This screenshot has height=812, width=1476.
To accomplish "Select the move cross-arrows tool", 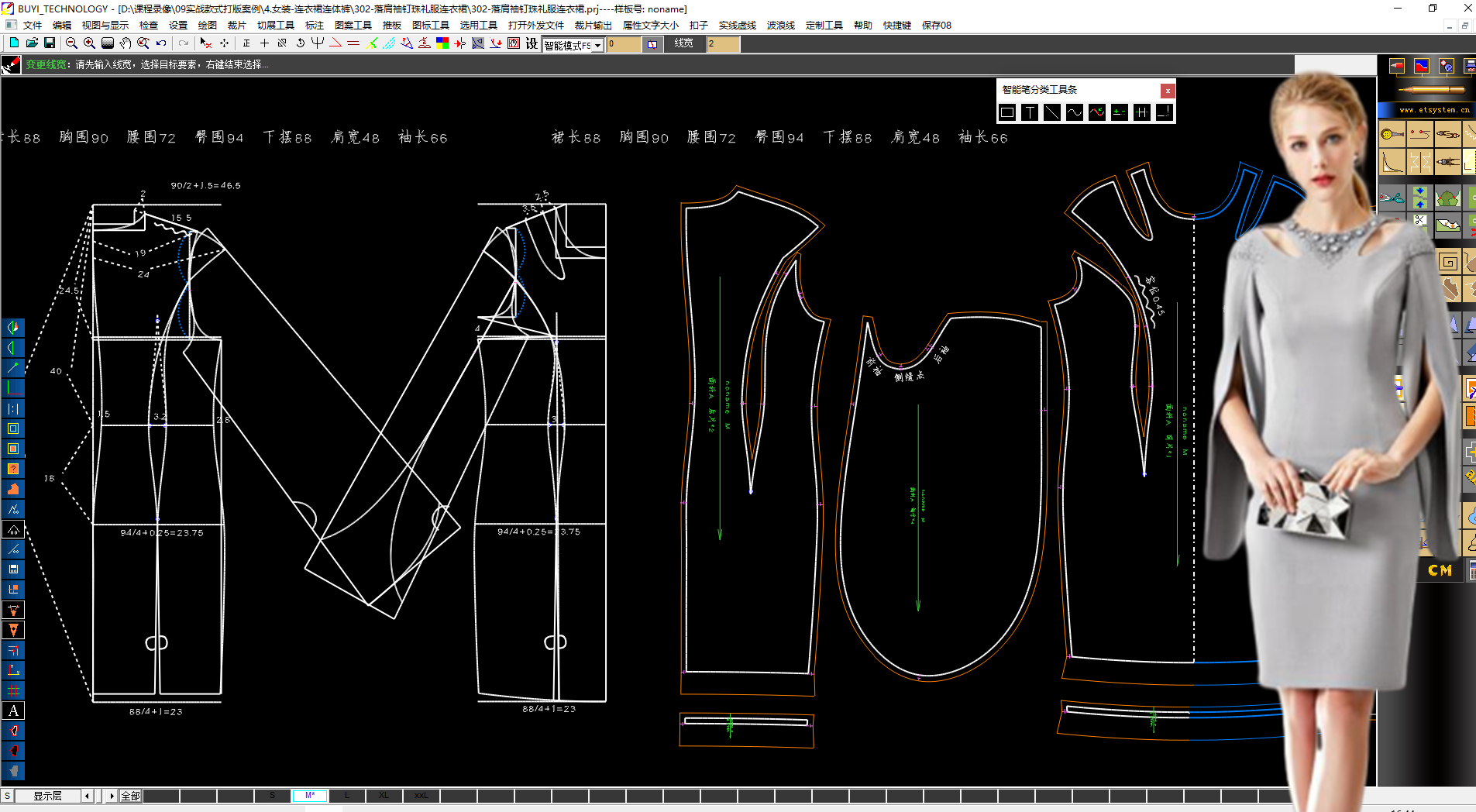I will click(x=224, y=43).
